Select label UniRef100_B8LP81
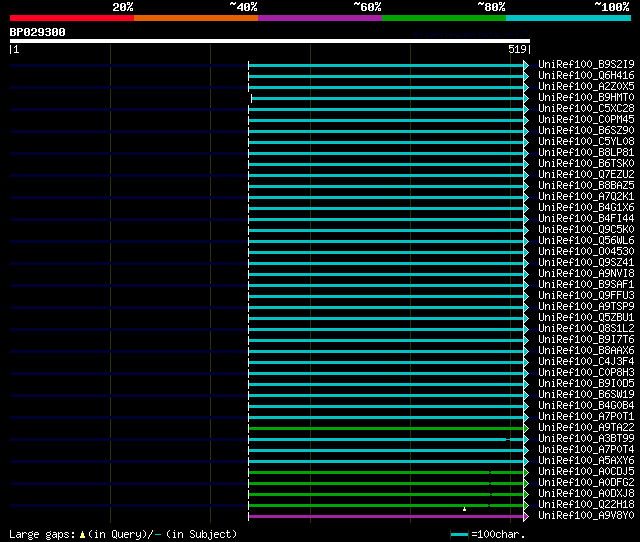 (x=586, y=152)
